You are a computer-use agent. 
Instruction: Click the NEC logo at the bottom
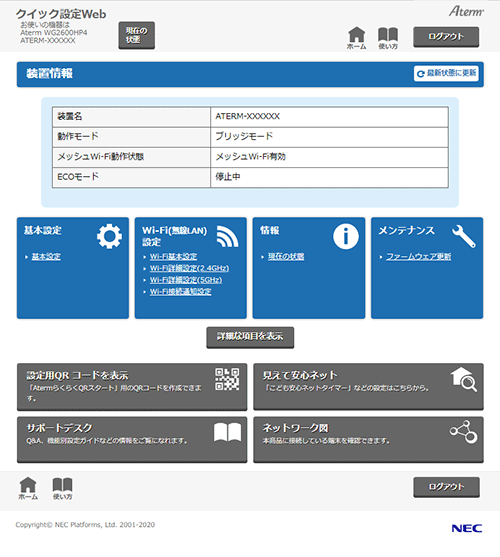tap(467, 528)
